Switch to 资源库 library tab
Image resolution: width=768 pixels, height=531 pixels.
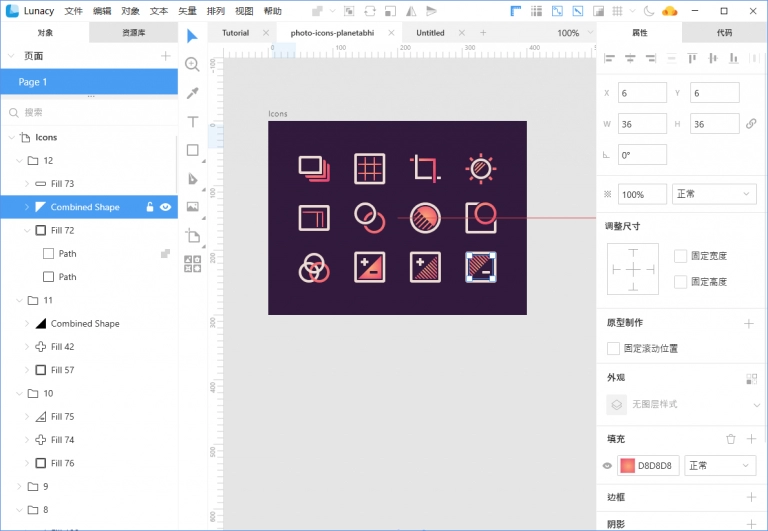[134, 33]
